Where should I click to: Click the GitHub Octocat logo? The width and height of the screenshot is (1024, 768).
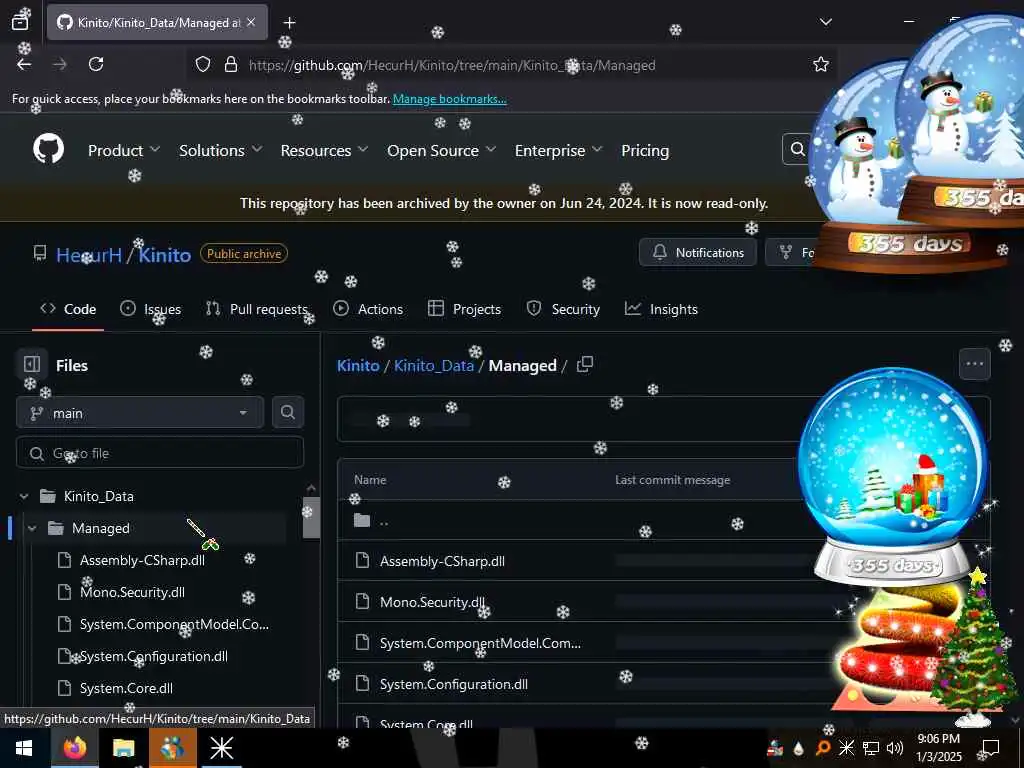[49, 150]
